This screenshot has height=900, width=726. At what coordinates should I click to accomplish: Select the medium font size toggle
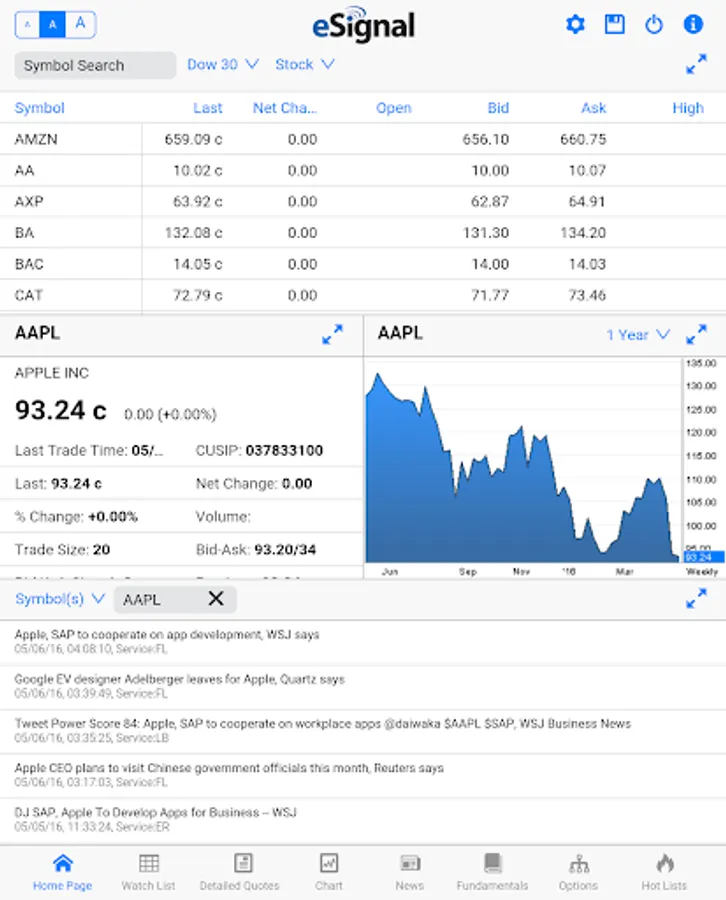[x=54, y=25]
